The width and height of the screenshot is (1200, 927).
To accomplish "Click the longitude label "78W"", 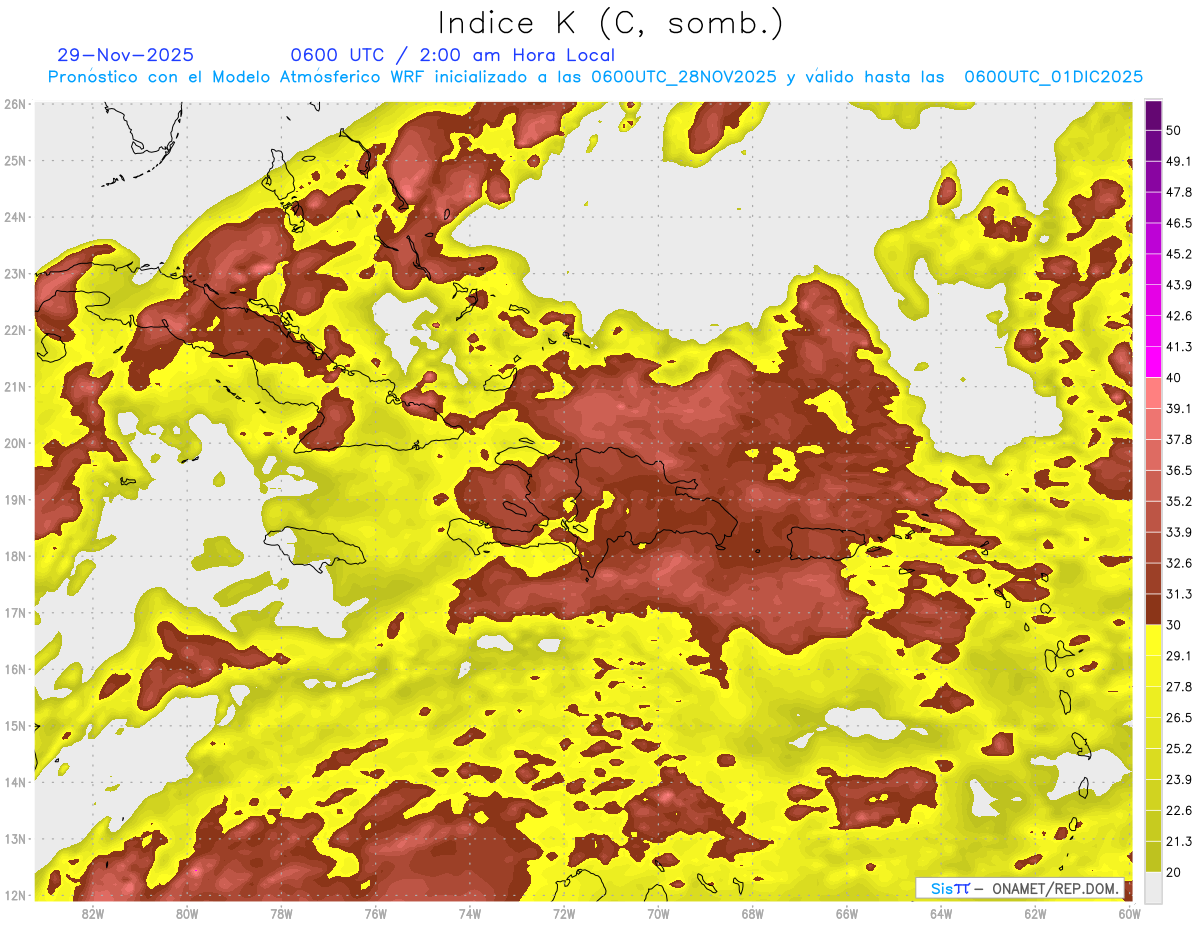I will pyautogui.click(x=281, y=913).
